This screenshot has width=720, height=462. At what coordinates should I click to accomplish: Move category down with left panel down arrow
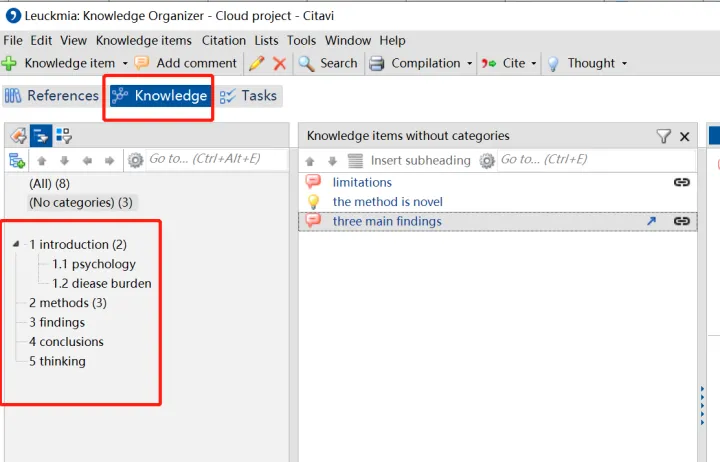click(x=64, y=161)
